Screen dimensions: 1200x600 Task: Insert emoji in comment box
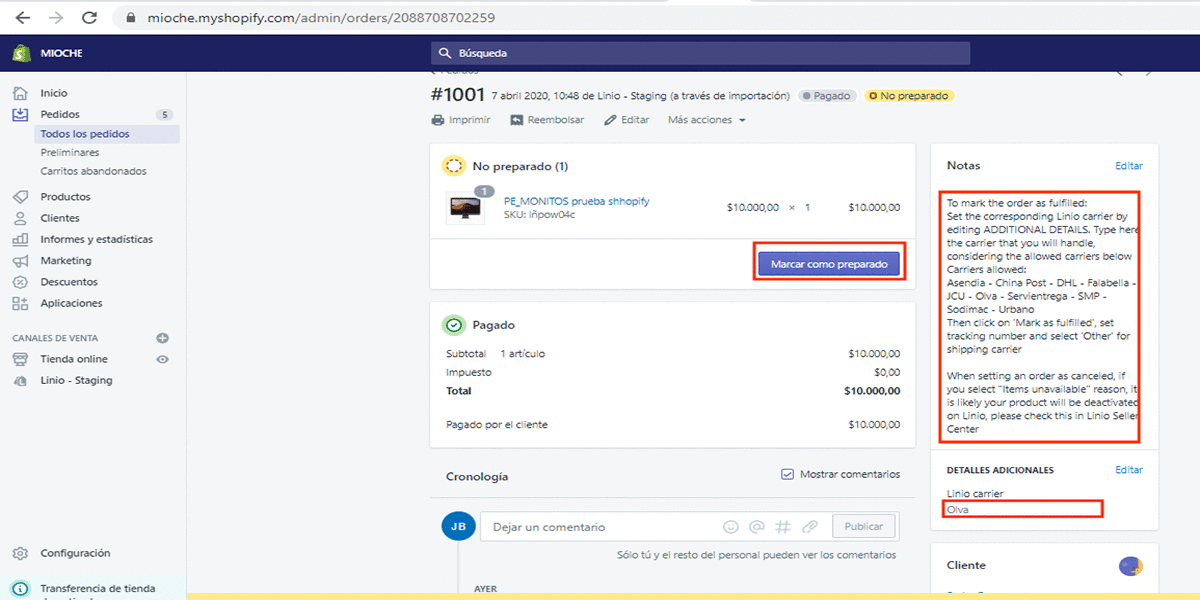point(730,527)
